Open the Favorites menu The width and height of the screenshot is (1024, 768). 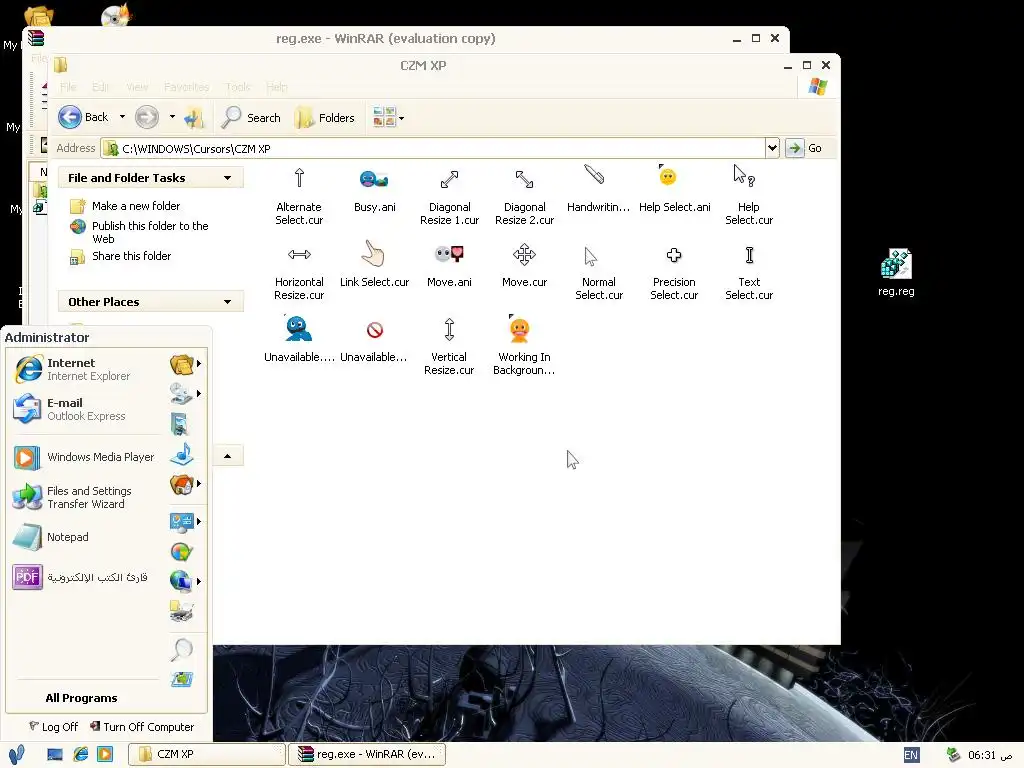(186, 87)
